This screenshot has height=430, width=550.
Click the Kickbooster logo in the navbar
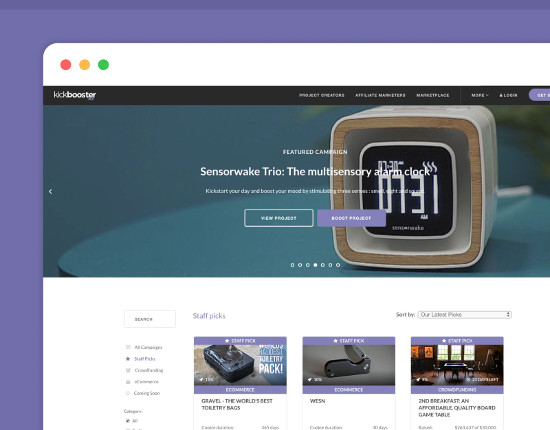[x=75, y=95]
